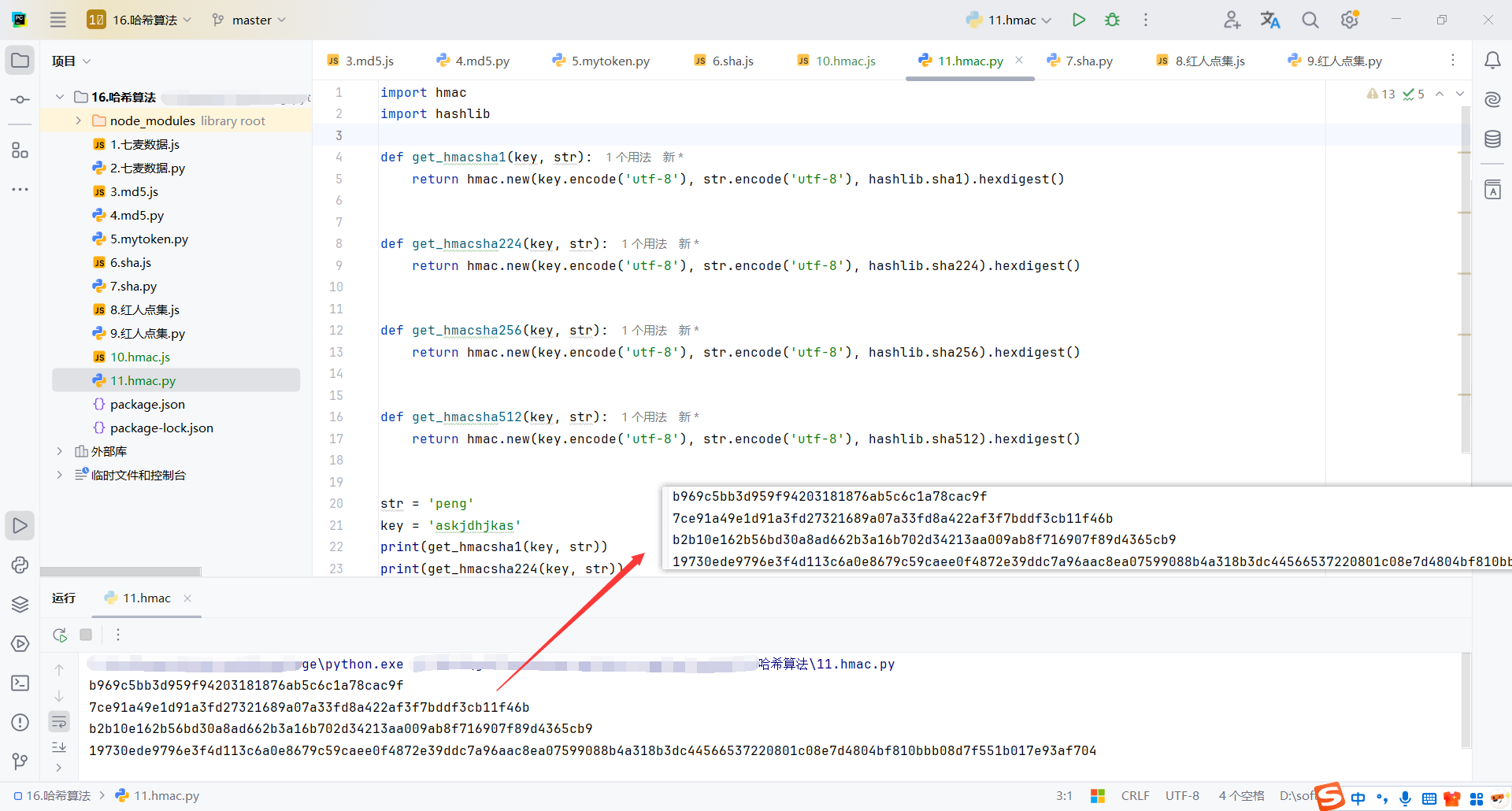Switch to the 10.hmac.js tab
Screen dimensions: 1512x811
[x=836, y=61]
